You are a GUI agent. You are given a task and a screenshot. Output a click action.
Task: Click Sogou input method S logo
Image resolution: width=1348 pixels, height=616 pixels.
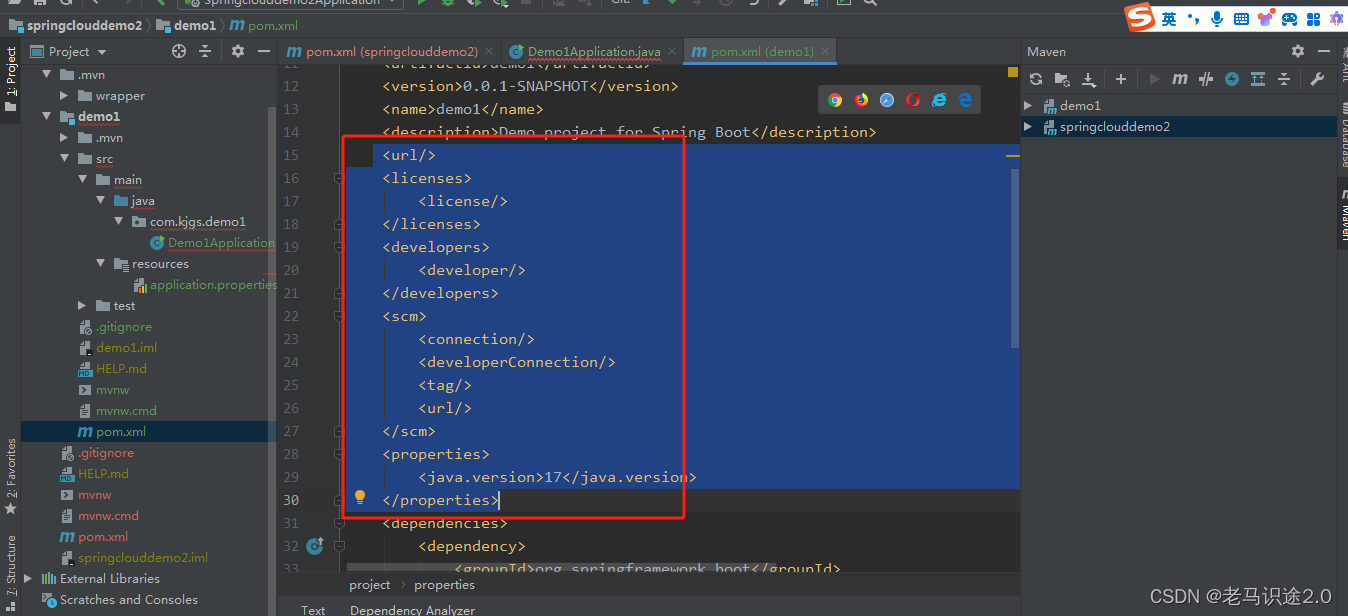pyautogui.click(x=1139, y=18)
